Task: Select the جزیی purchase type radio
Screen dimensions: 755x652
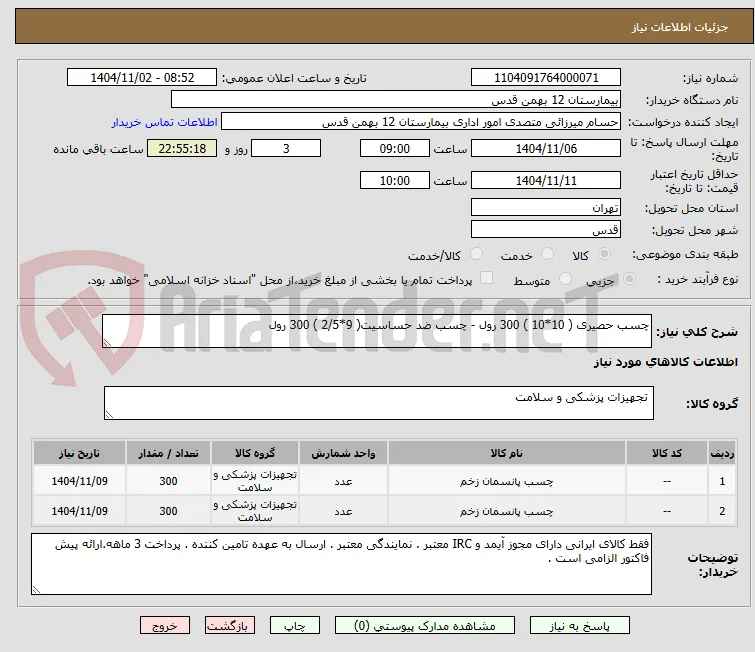Action: (x=629, y=279)
